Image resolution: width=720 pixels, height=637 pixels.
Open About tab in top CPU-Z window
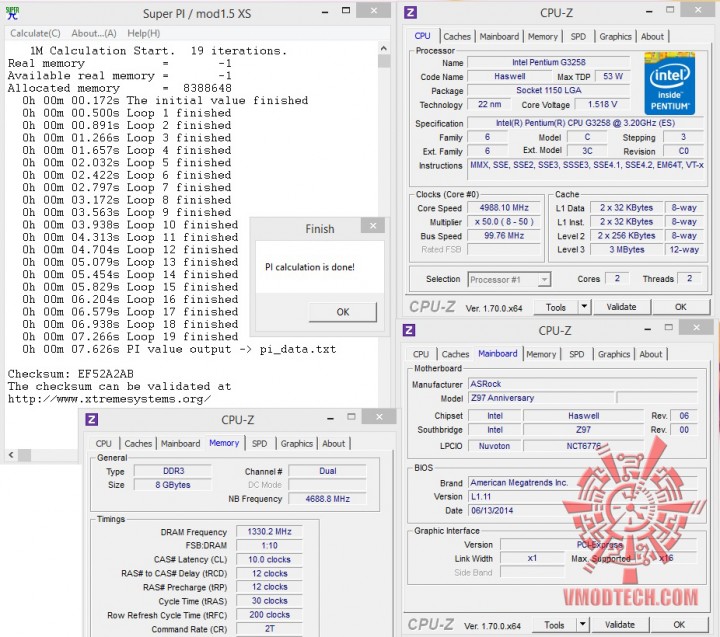(652, 36)
